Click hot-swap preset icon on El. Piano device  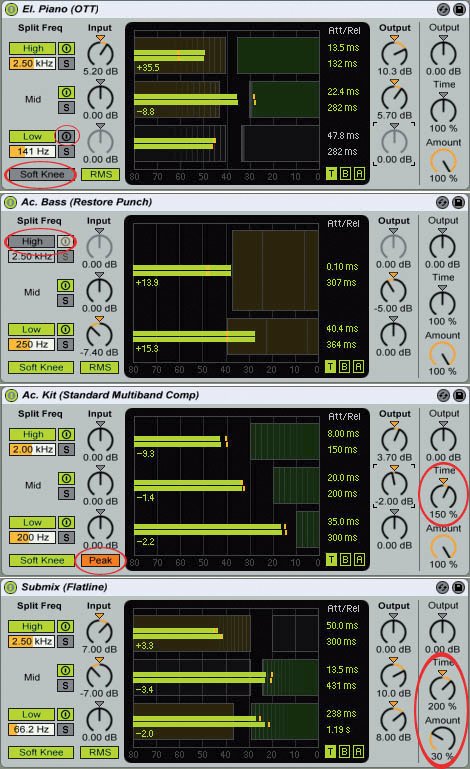[x=443, y=9]
